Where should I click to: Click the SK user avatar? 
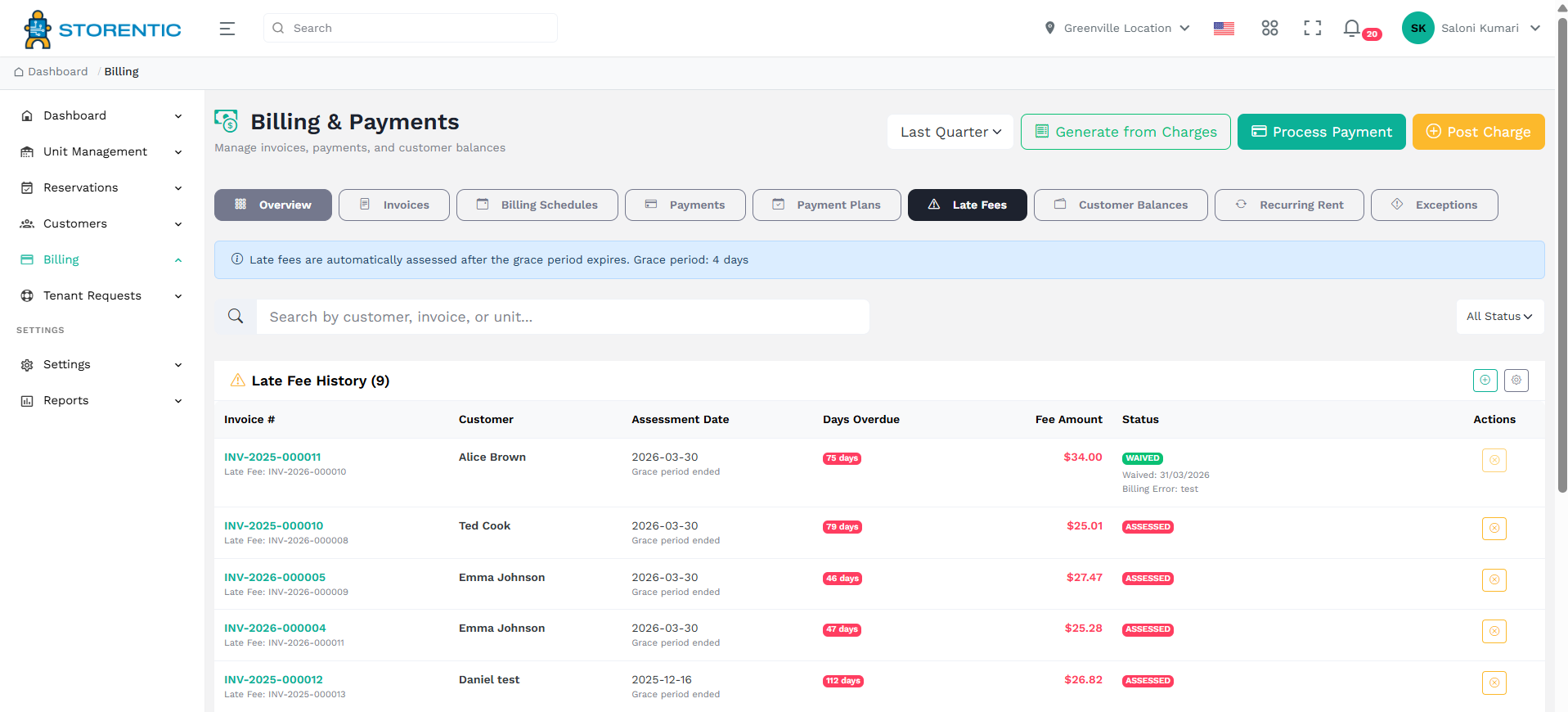click(1418, 28)
